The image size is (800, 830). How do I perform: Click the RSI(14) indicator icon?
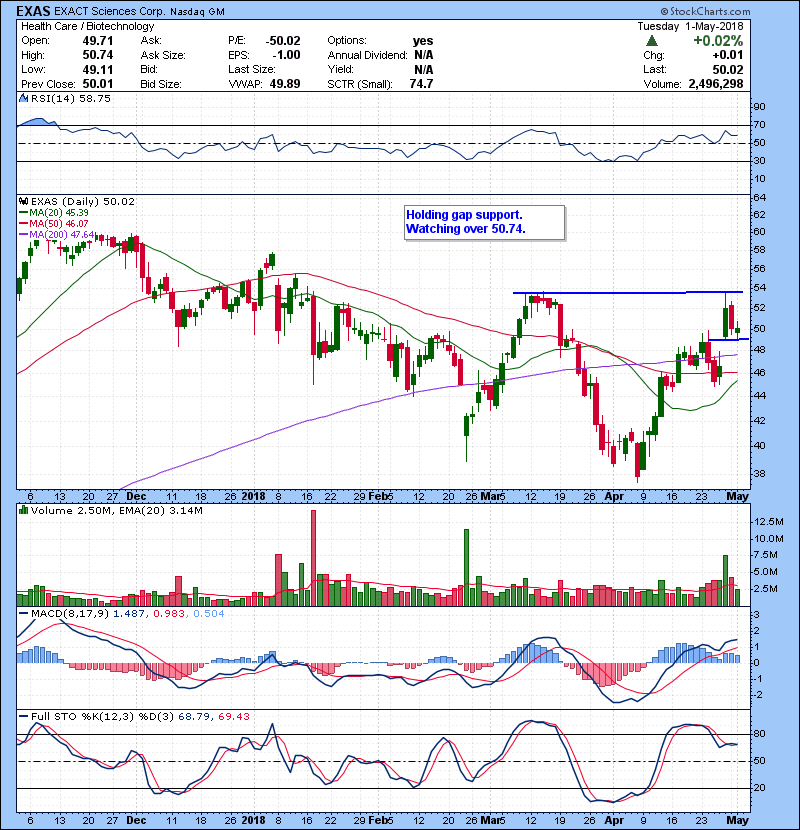[23, 98]
